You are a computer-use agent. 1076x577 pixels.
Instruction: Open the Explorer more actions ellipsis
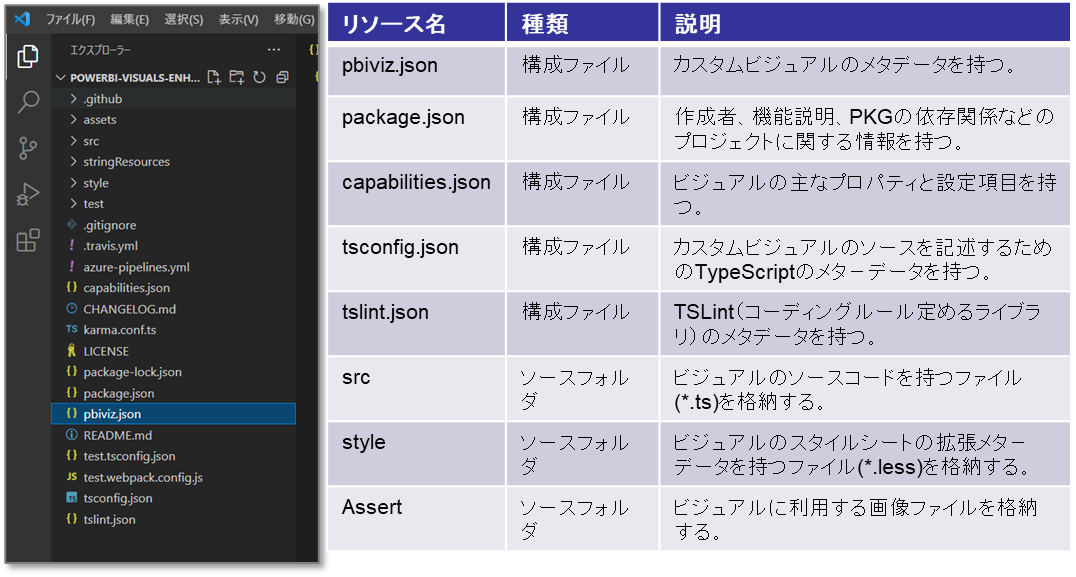click(x=274, y=49)
